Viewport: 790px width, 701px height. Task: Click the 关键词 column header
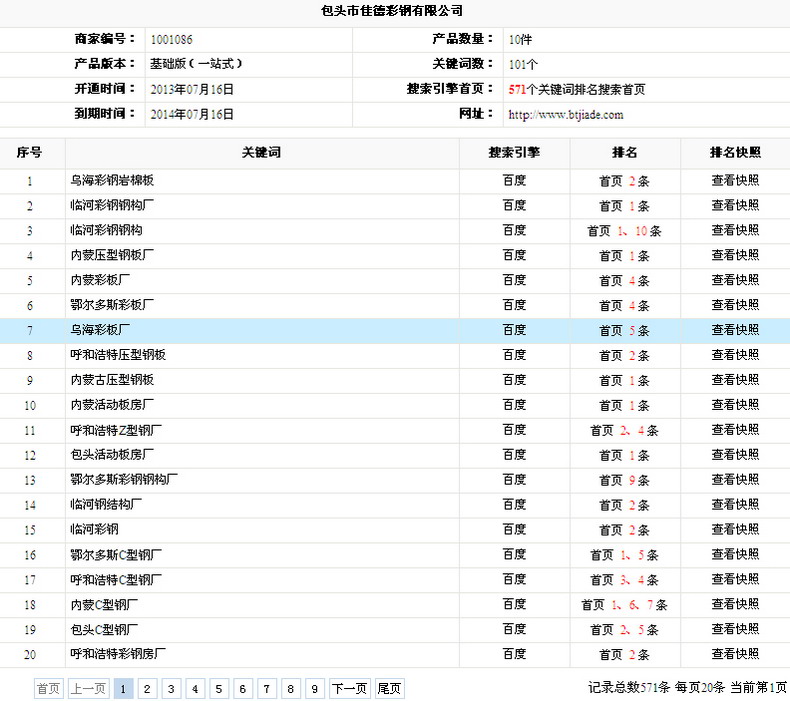pyautogui.click(x=261, y=153)
